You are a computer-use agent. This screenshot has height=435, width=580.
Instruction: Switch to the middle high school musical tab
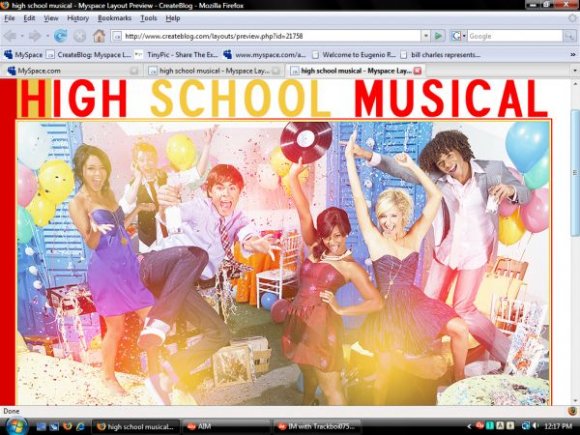coord(213,71)
